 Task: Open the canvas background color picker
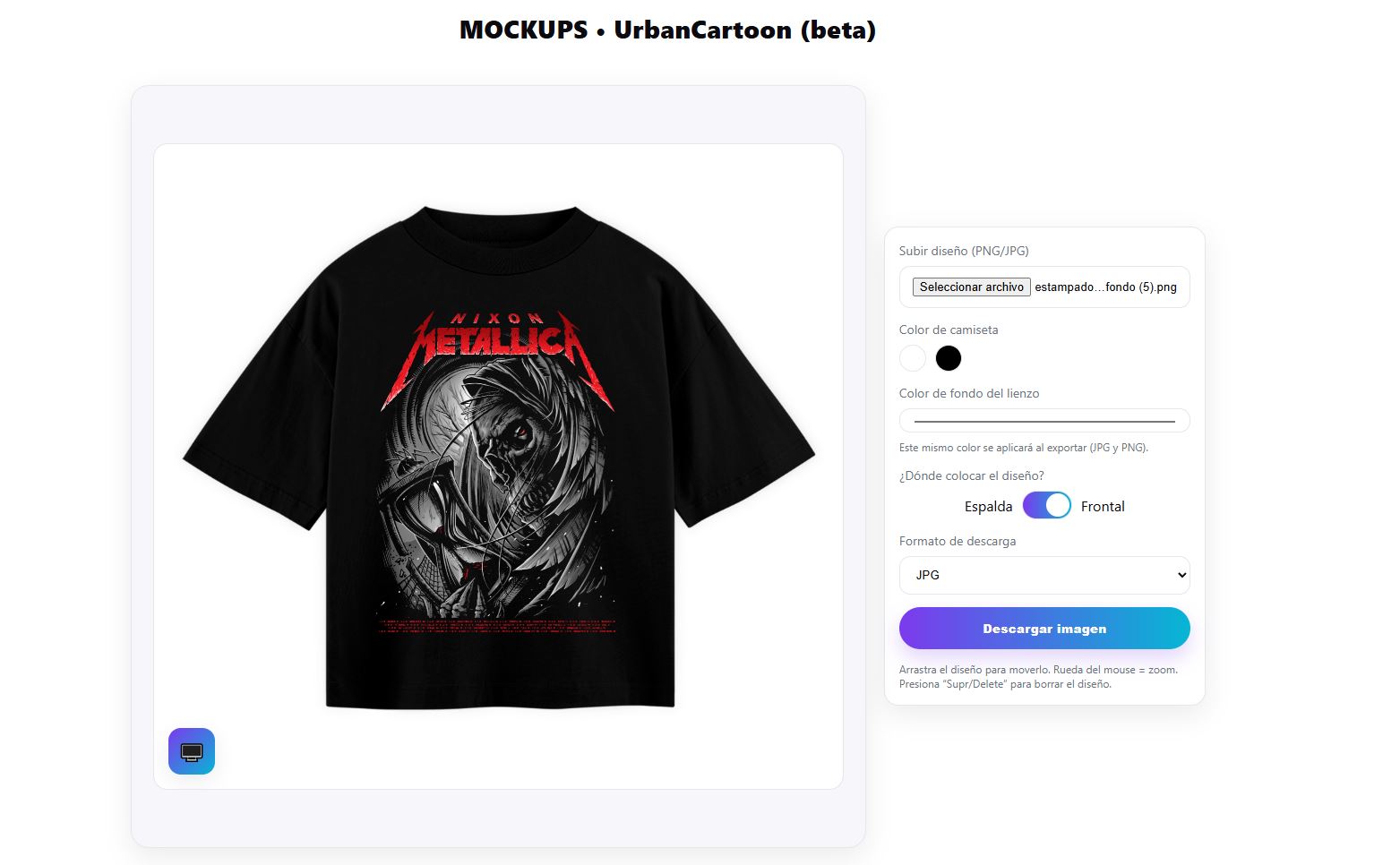[1044, 420]
